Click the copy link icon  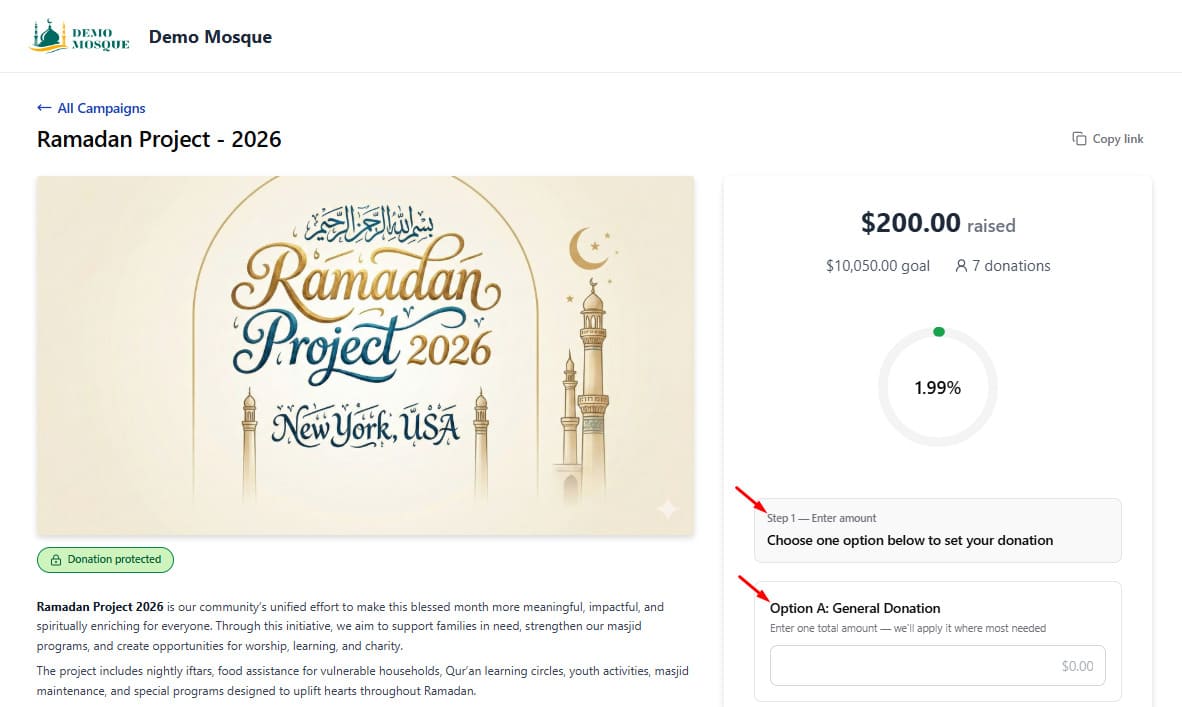coord(1079,139)
